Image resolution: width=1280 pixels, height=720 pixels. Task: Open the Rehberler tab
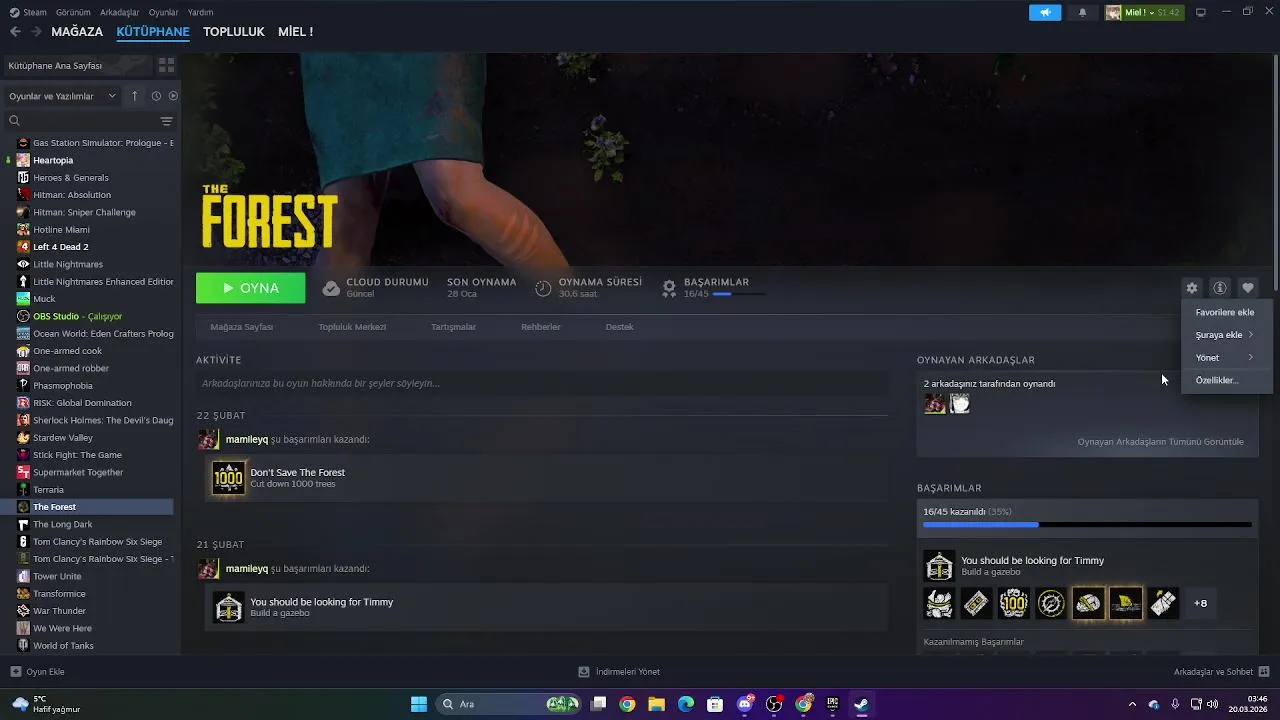point(540,327)
